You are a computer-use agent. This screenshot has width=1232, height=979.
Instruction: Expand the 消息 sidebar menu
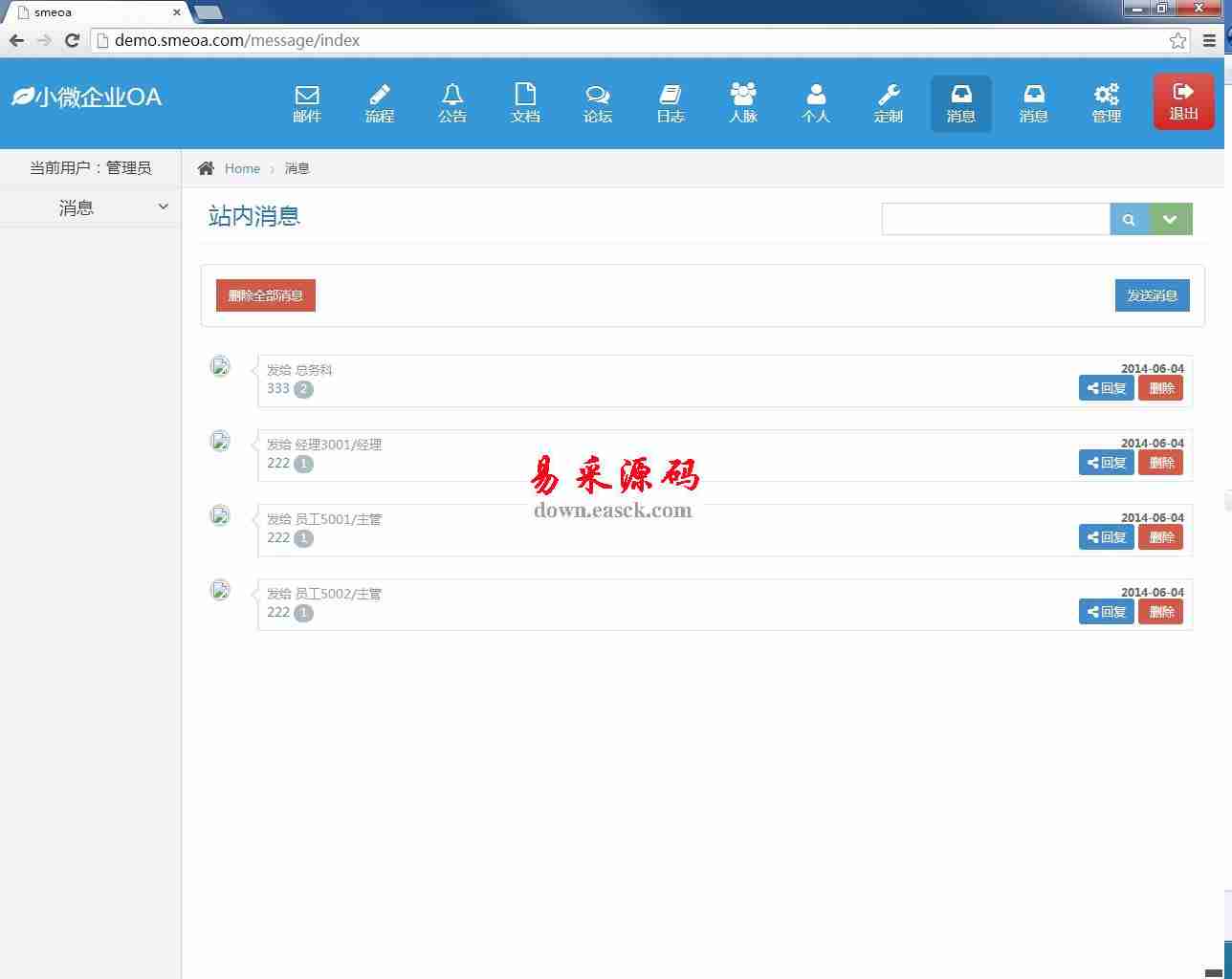click(91, 207)
